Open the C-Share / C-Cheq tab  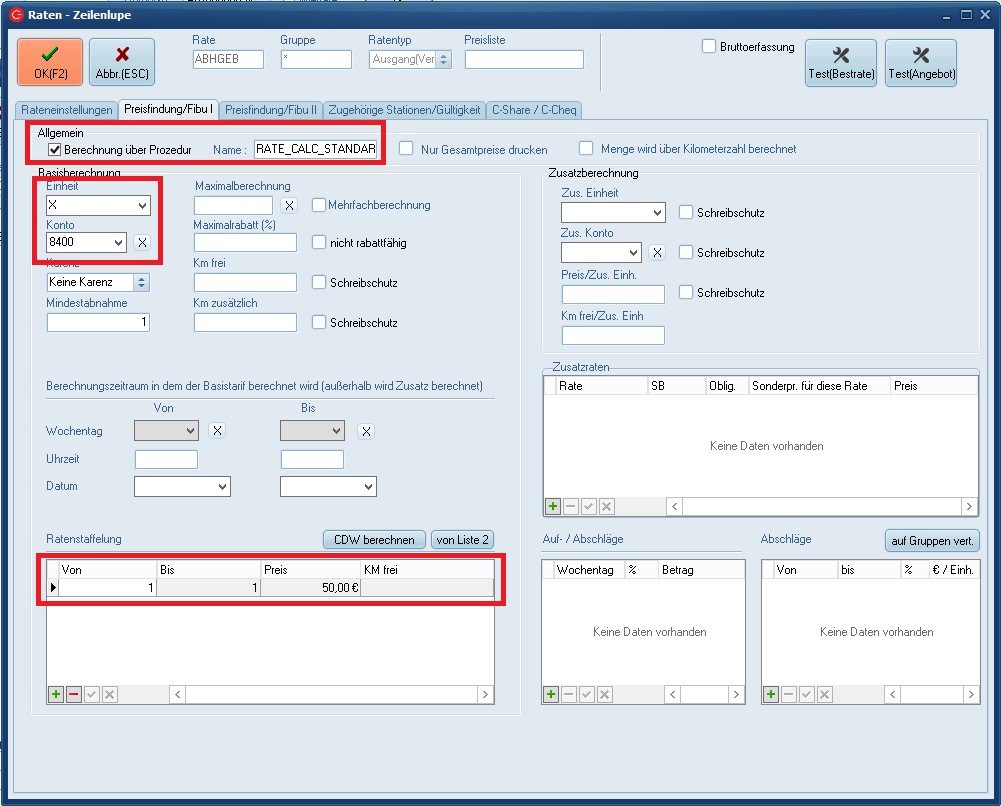(x=534, y=110)
